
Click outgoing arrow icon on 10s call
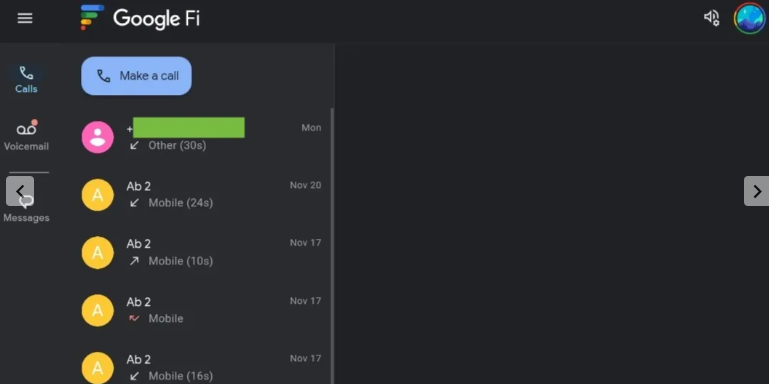134,261
